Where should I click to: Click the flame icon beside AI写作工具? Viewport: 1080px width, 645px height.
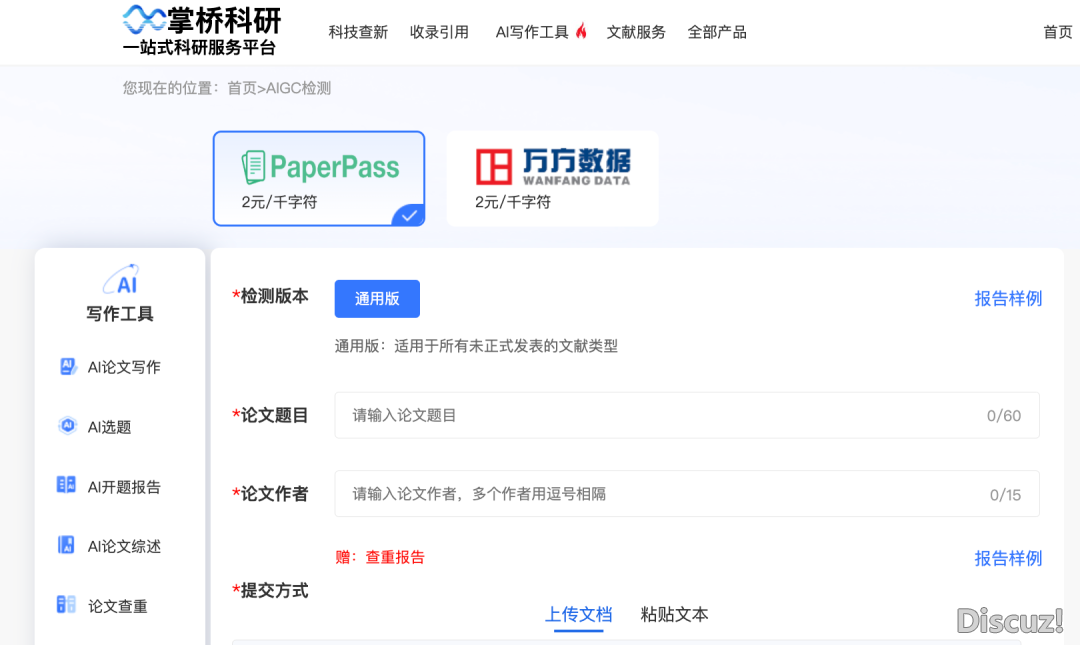(581, 30)
